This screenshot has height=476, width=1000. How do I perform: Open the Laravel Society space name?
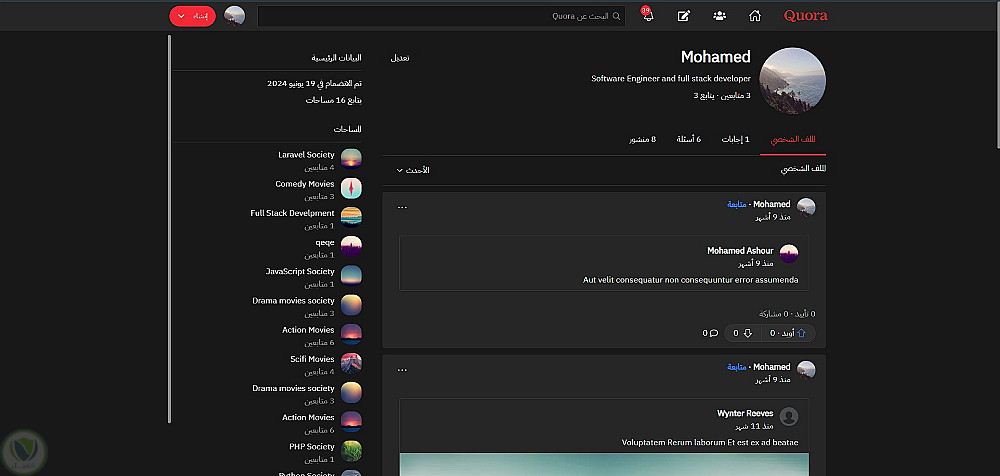tap(306, 155)
